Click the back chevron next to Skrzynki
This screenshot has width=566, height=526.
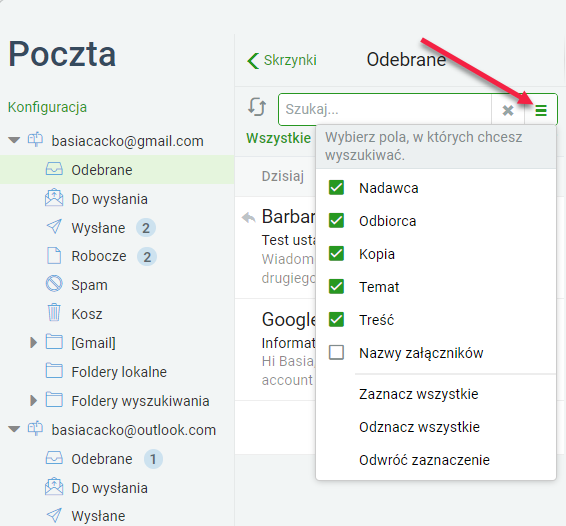tap(253, 60)
